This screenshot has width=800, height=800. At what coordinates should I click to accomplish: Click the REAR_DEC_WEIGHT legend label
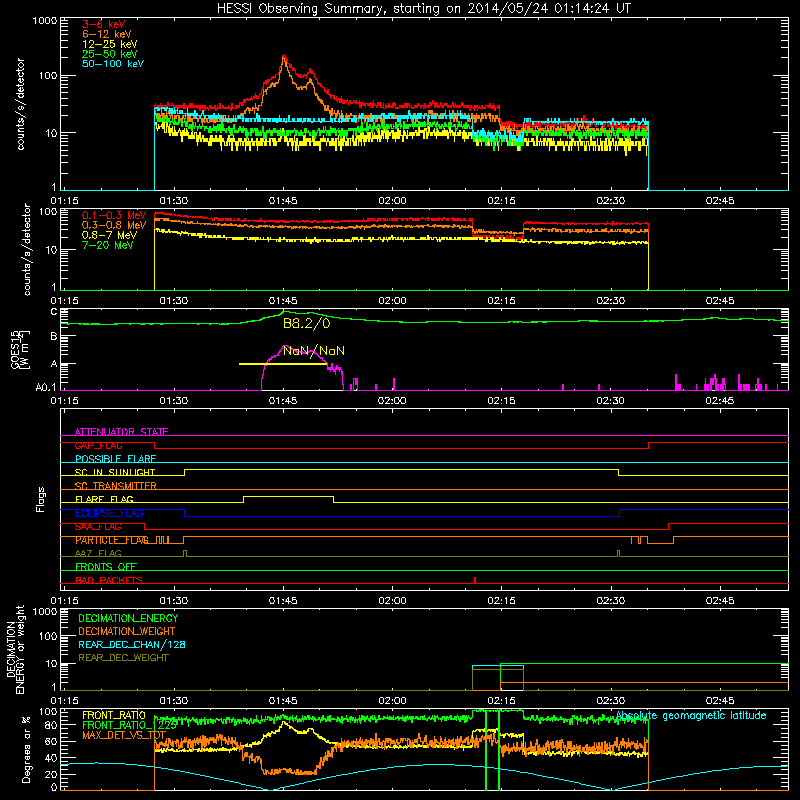click(x=123, y=658)
